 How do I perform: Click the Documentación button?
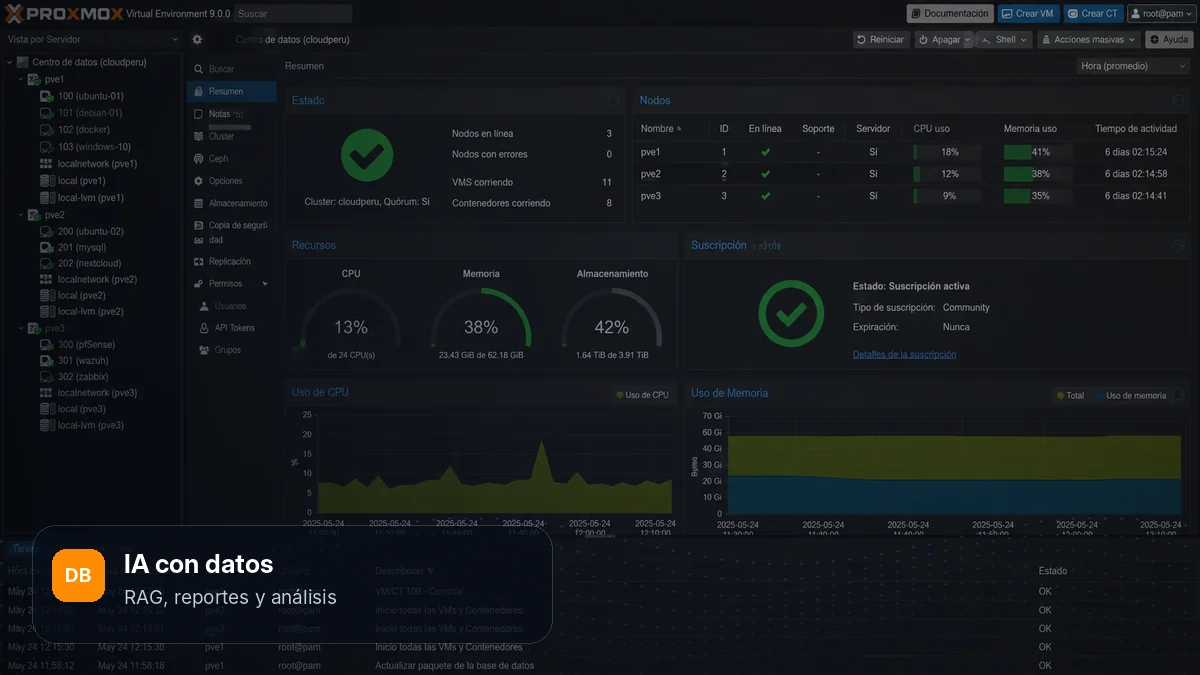pos(950,13)
